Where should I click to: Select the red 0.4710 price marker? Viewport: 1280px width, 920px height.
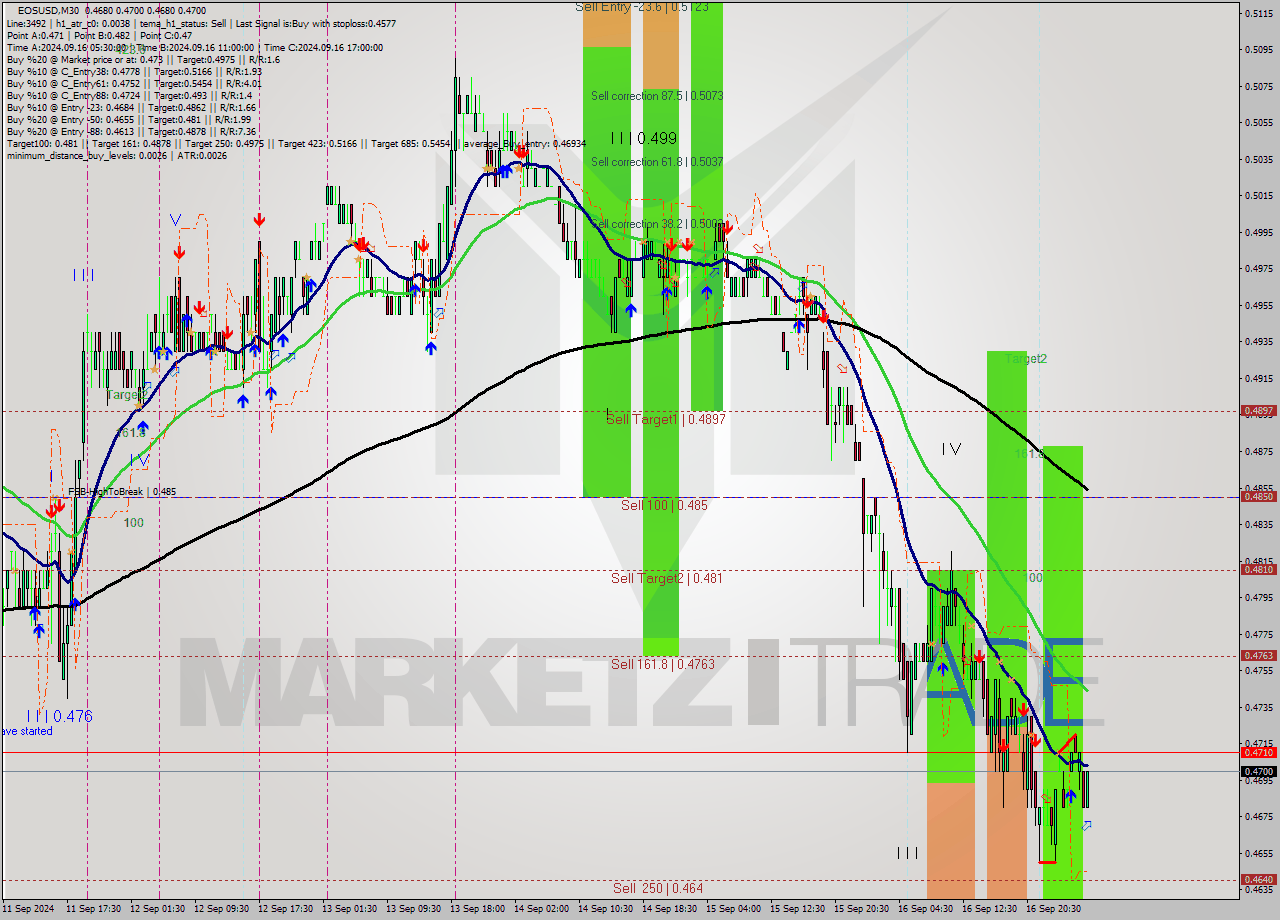1258,752
